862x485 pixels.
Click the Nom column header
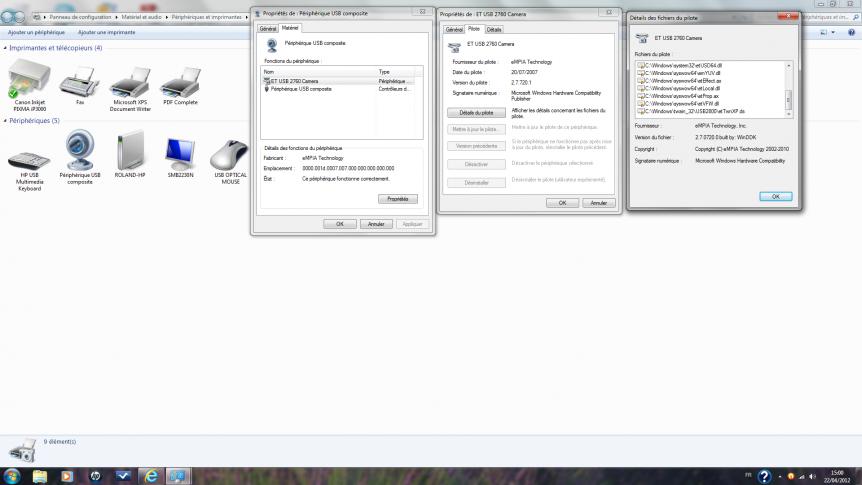click(x=319, y=72)
